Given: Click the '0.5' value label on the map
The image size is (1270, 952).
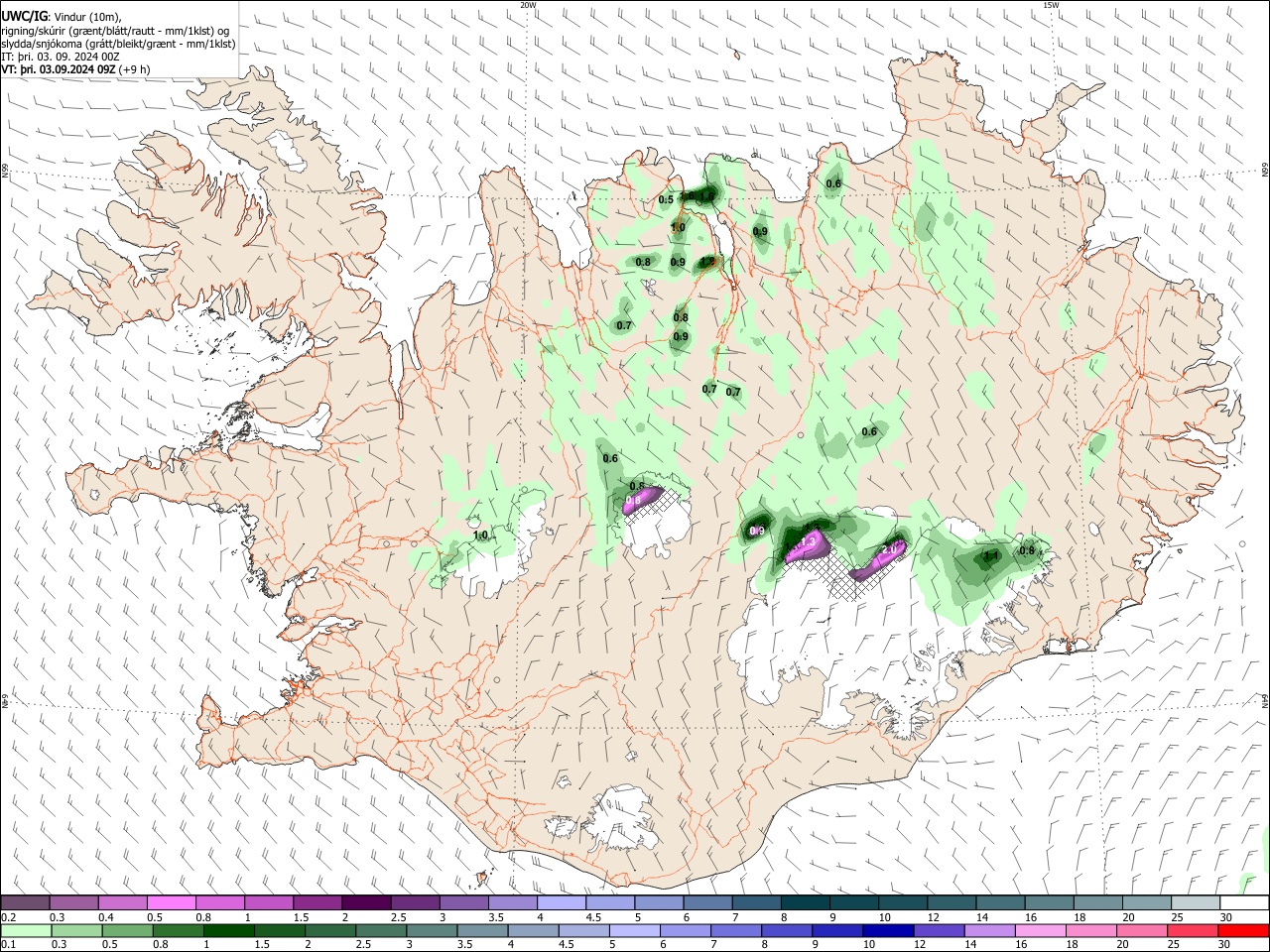Looking at the screenshot, I should [x=666, y=200].
